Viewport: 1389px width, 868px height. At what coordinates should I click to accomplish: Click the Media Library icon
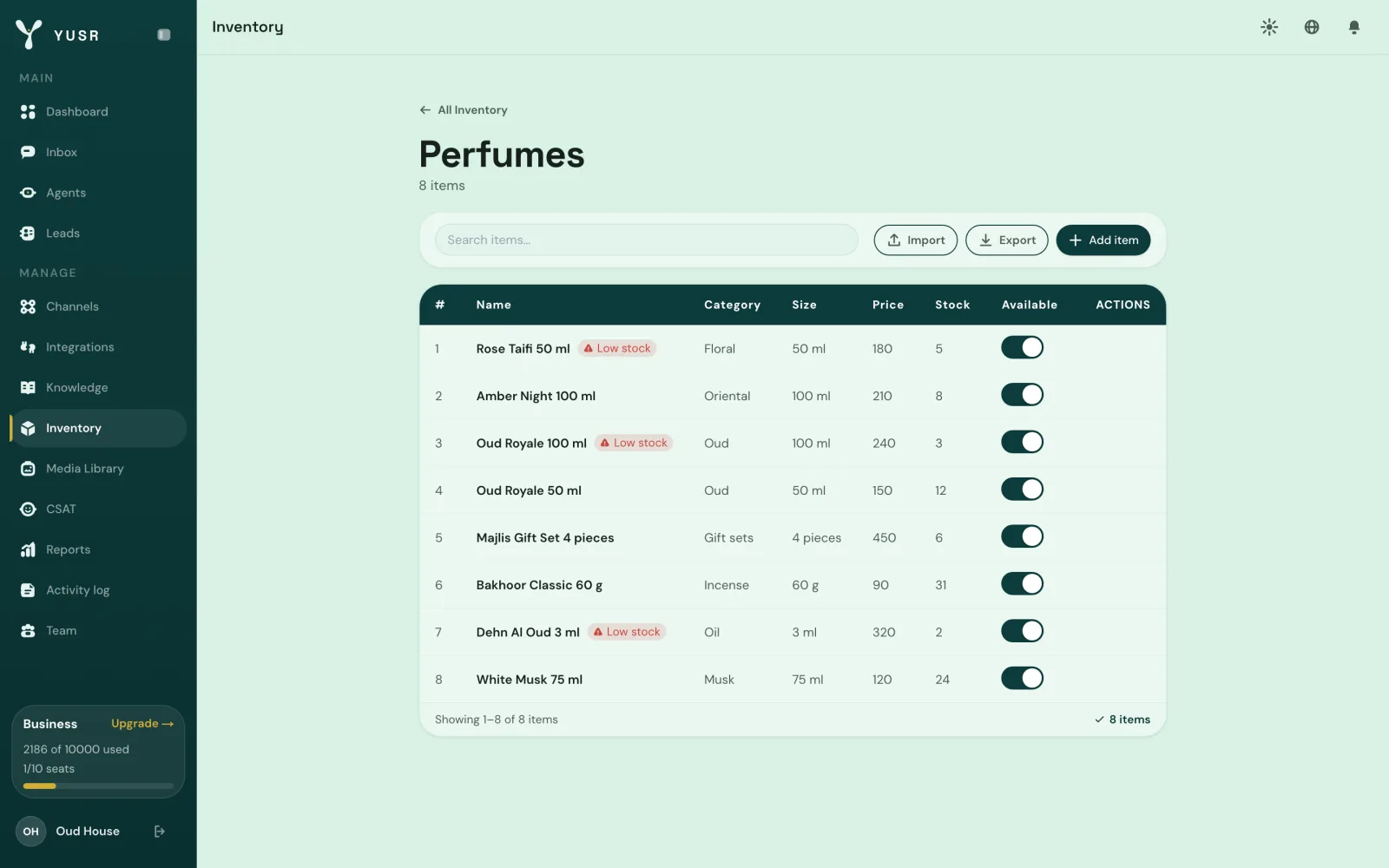coord(28,469)
